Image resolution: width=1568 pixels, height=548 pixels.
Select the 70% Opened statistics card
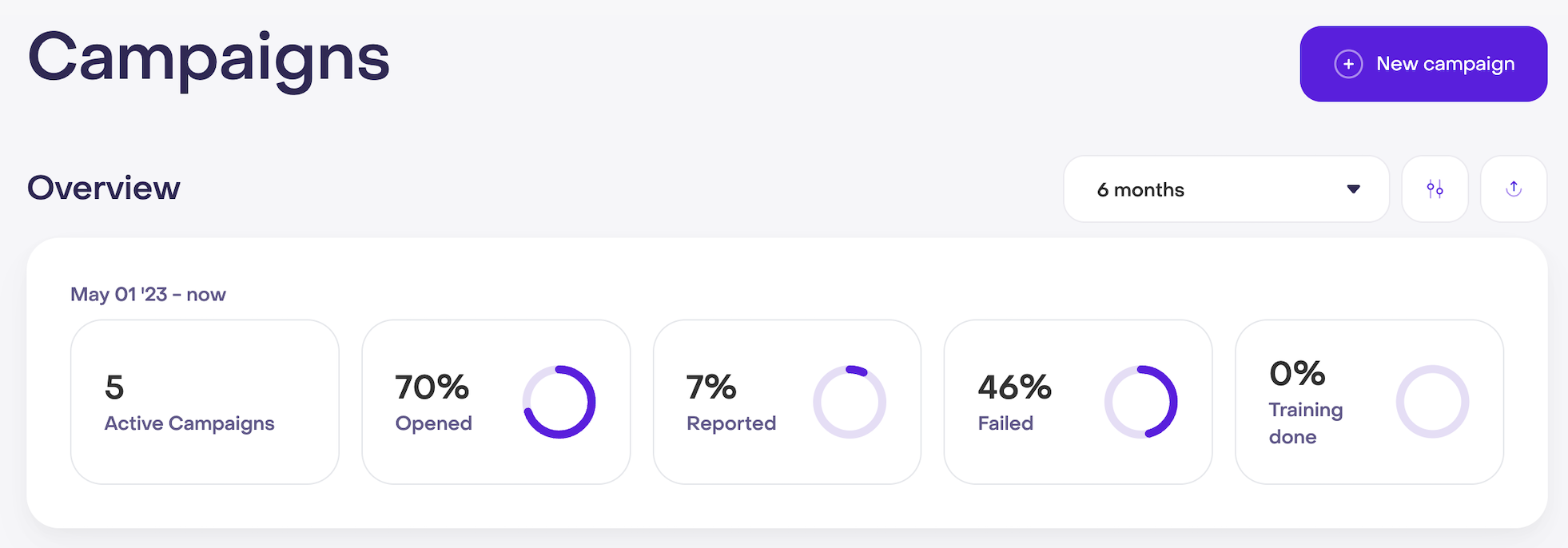pos(495,402)
